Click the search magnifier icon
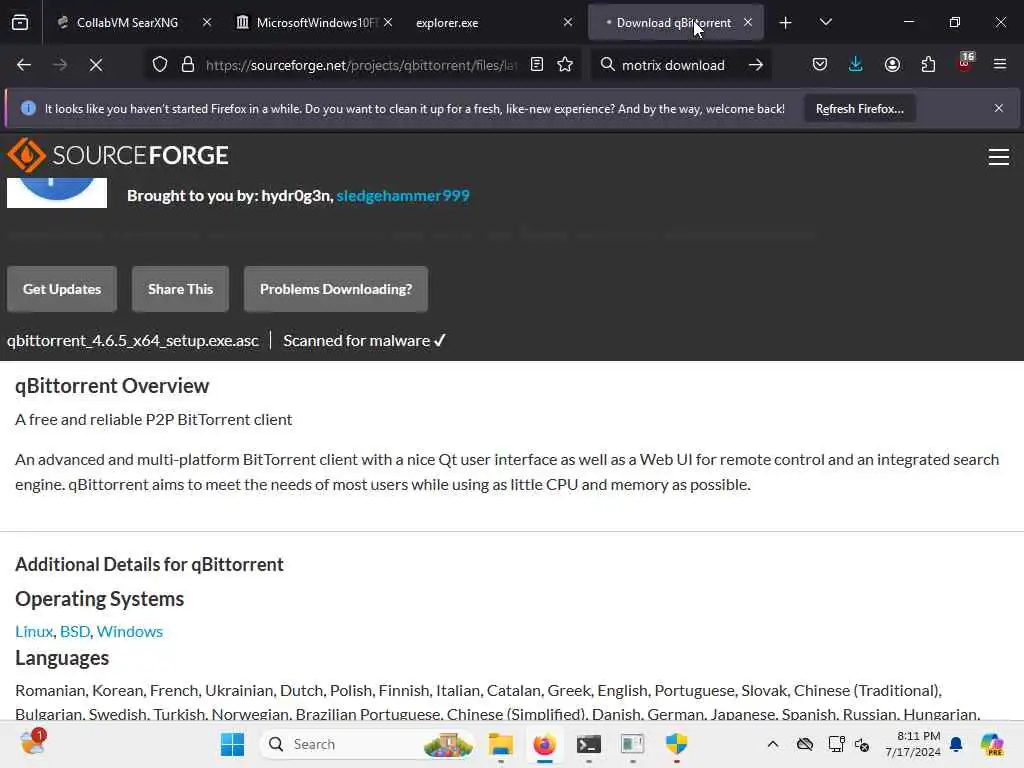Image resolution: width=1024 pixels, height=768 pixels. click(x=607, y=65)
